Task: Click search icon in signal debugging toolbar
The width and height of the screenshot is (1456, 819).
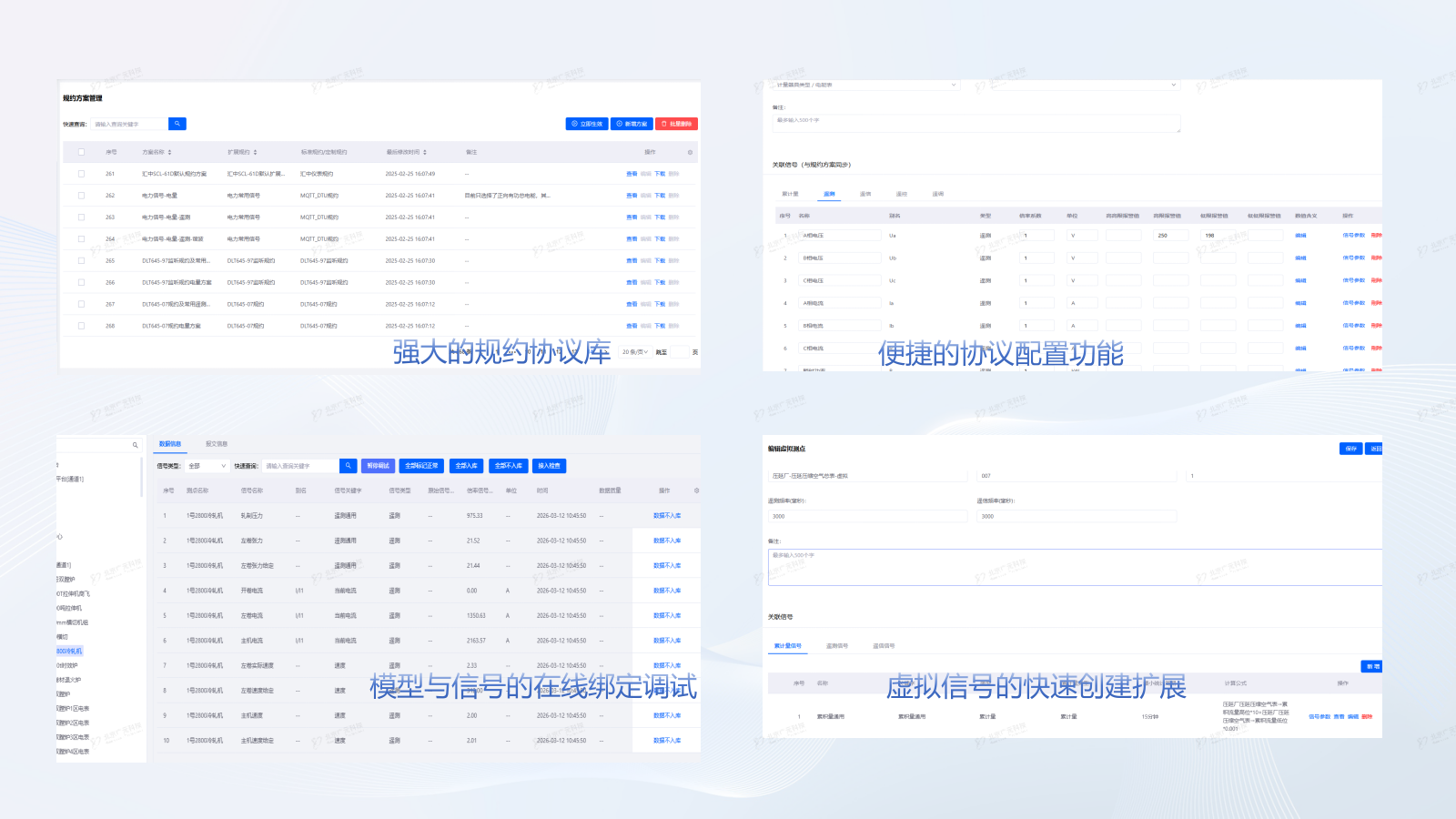Action: tap(348, 466)
